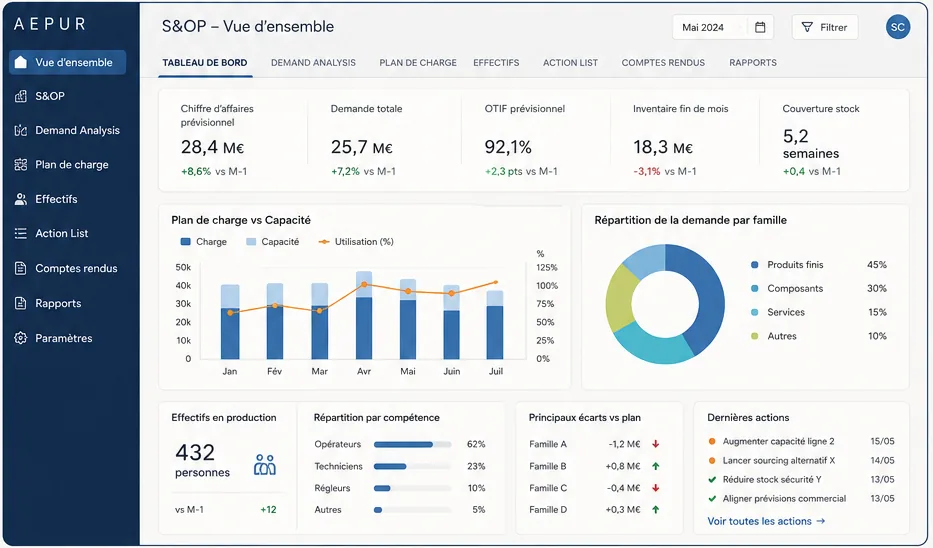Screen dimensions: 933x548
Task: Open the SC user avatar
Action: 897,27
